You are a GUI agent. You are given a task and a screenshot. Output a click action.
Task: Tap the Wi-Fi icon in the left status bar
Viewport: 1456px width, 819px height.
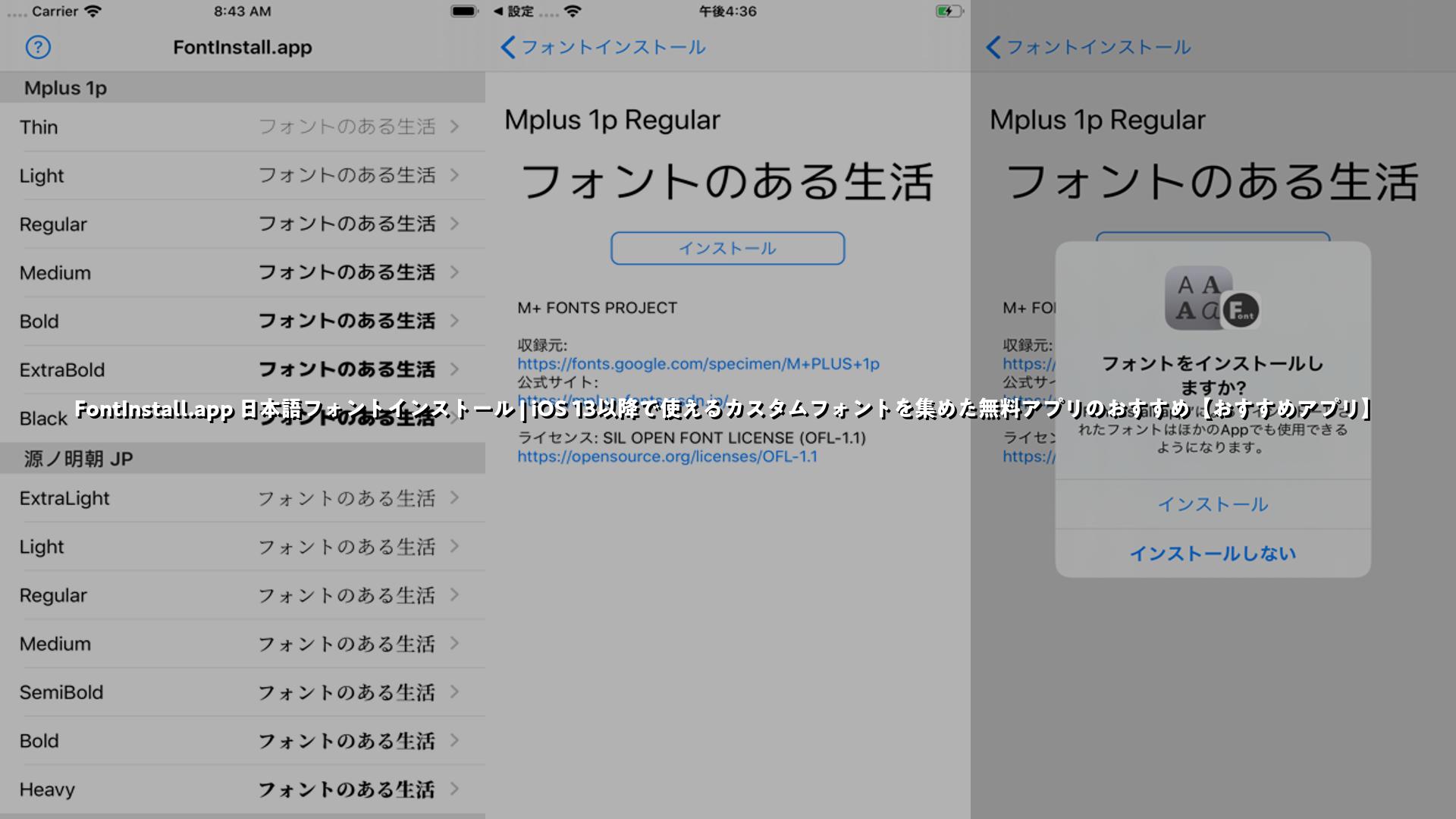93,11
